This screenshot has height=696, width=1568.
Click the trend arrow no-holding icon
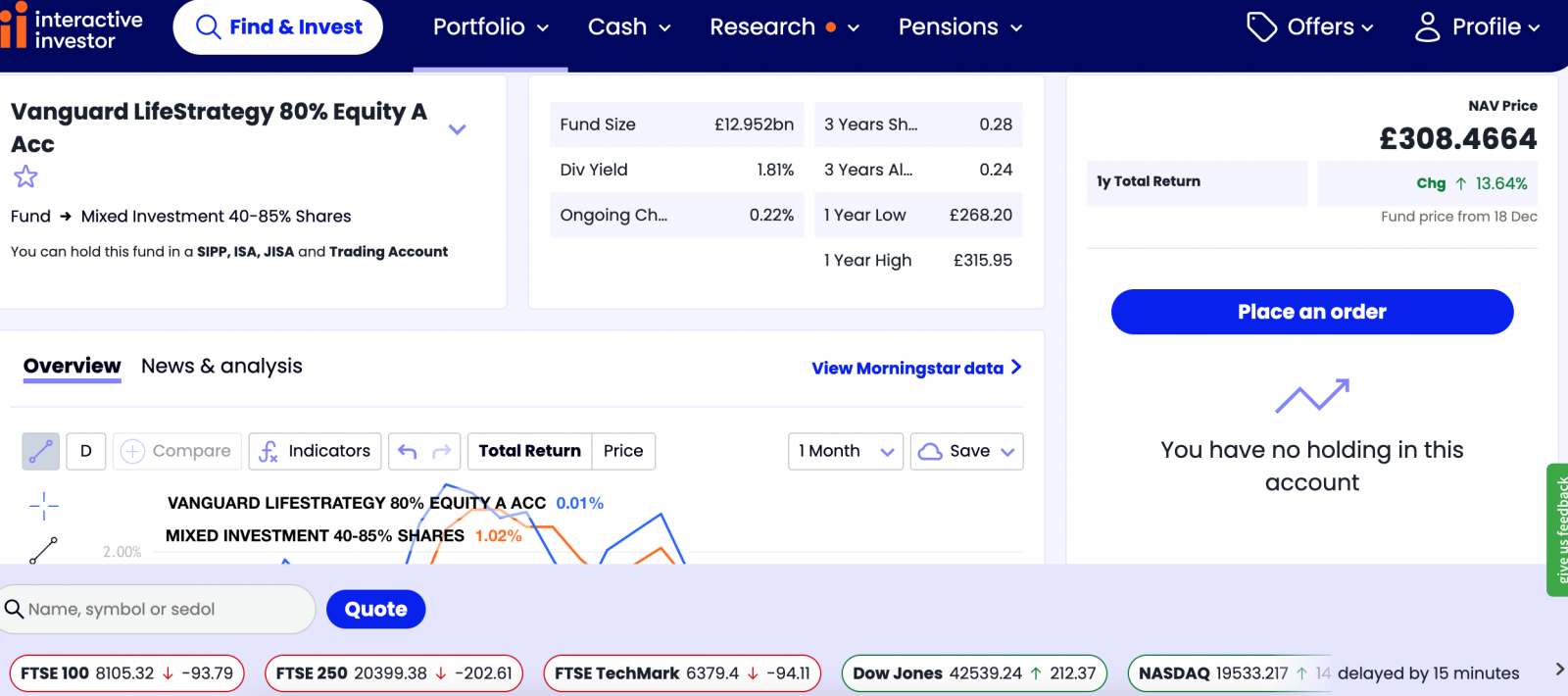1312,395
